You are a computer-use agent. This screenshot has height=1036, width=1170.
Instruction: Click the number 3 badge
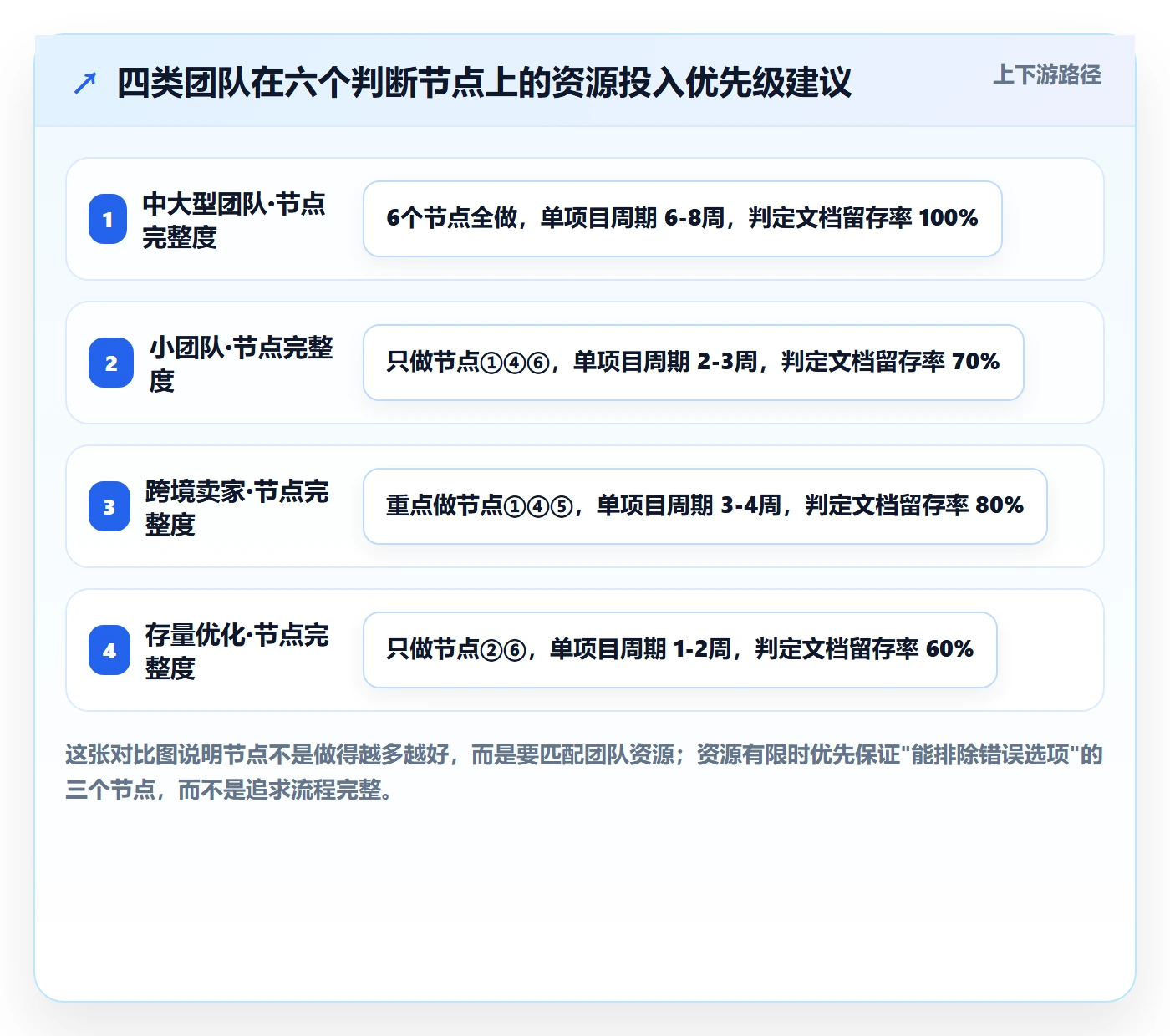pos(109,506)
